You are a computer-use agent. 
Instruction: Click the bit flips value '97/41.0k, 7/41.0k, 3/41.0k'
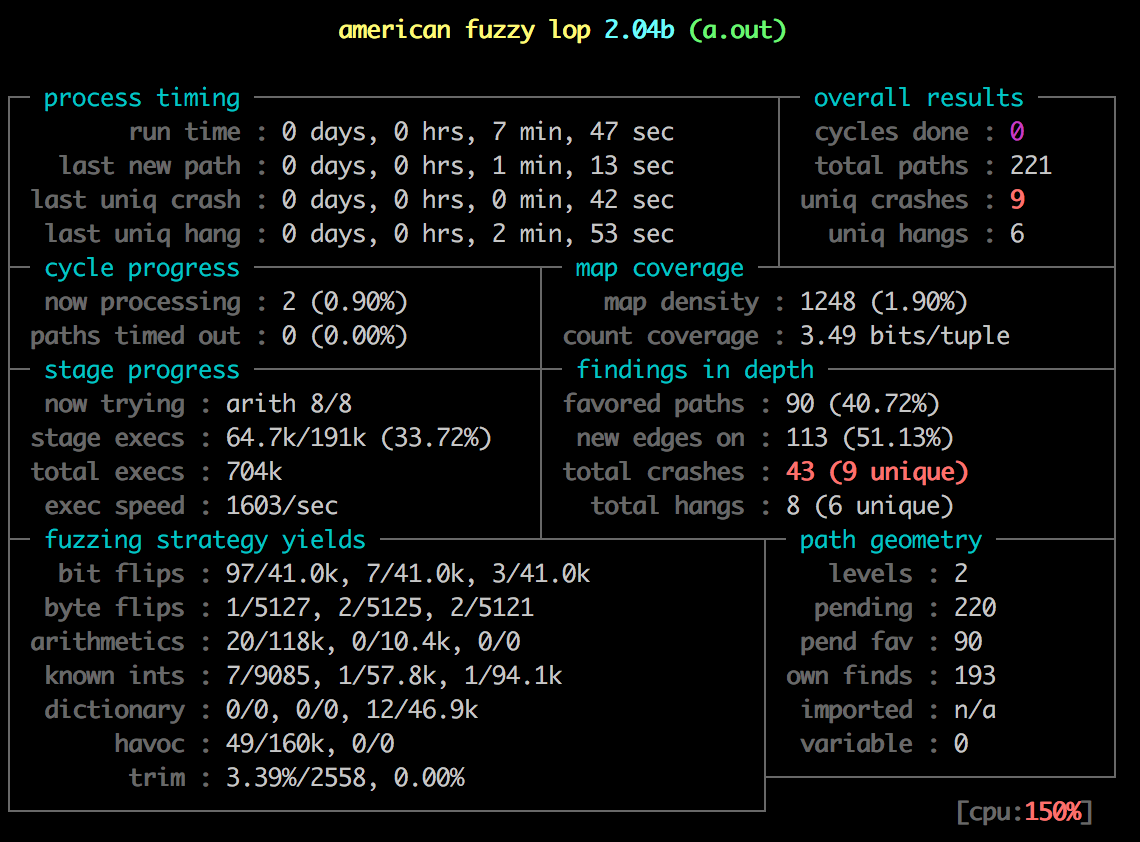pos(408,574)
